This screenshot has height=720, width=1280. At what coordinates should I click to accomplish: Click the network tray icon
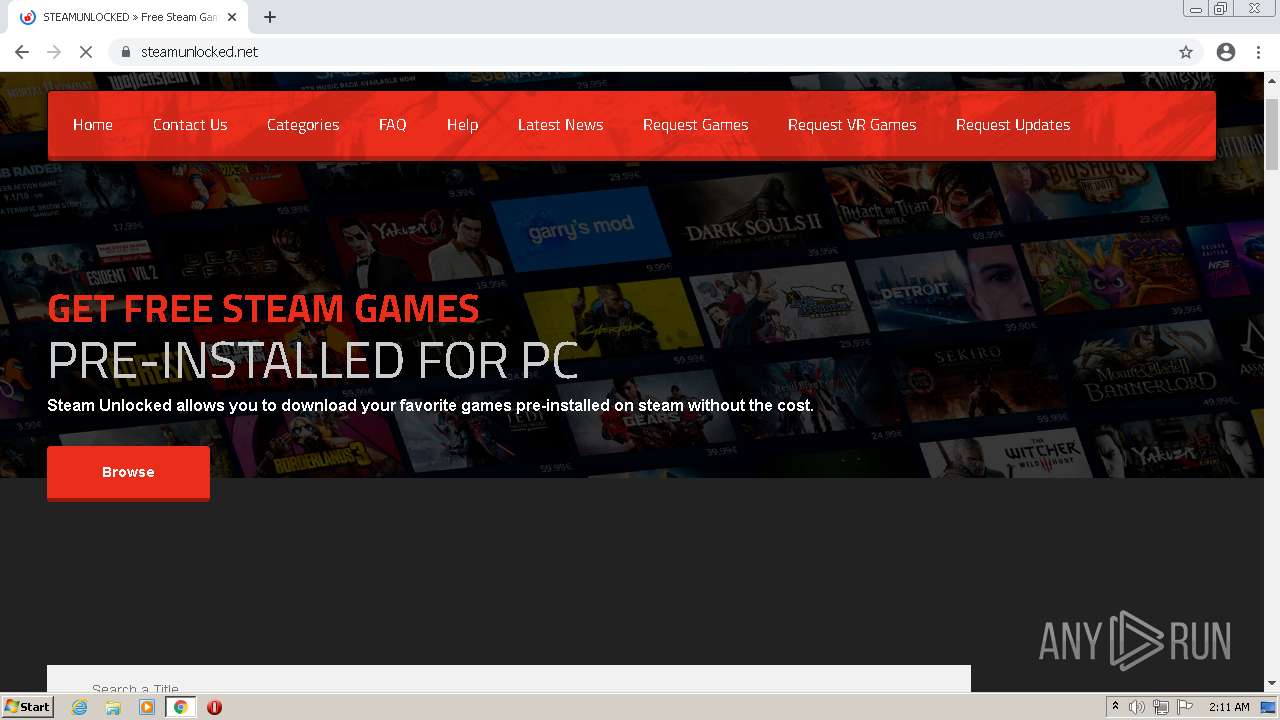[1161, 707]
